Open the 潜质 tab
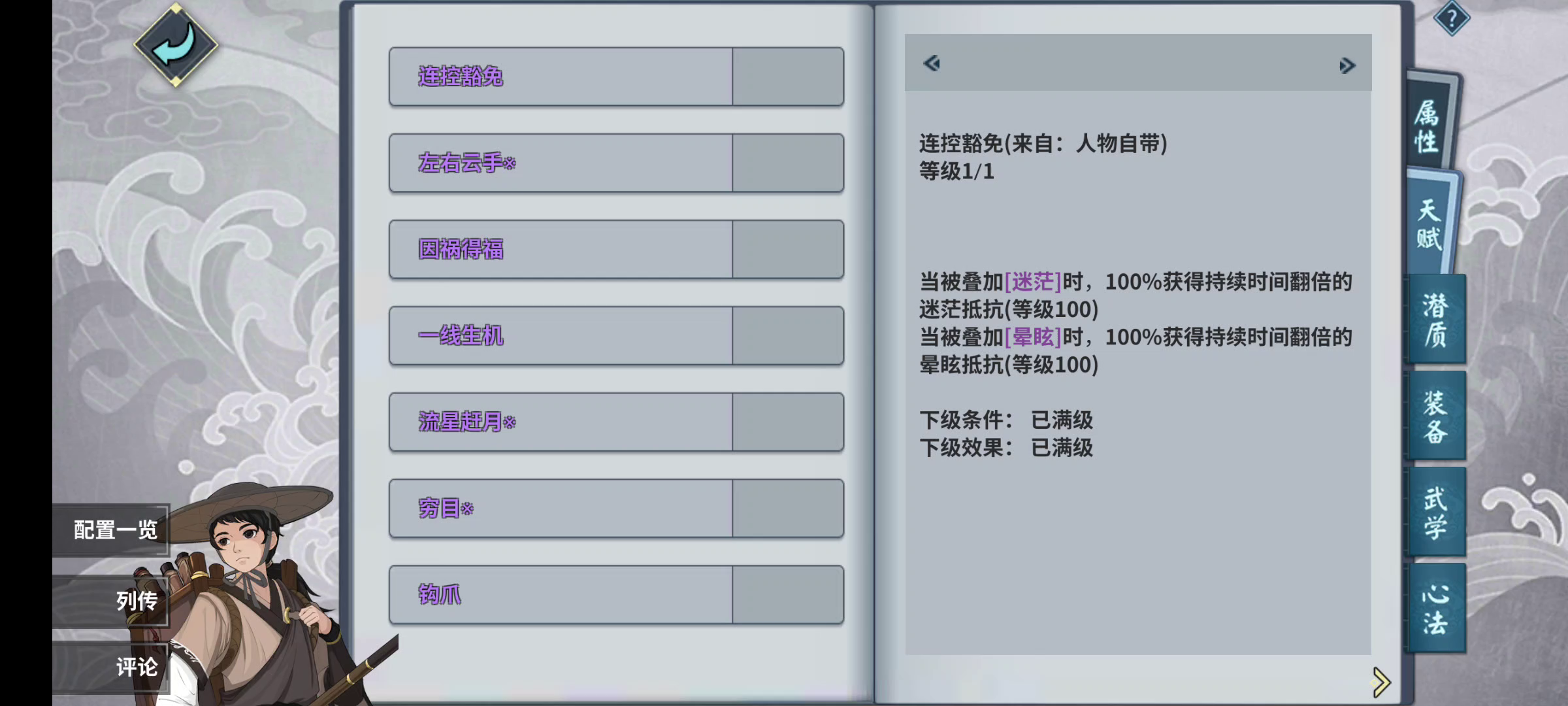Image resolution: width=1568 pixels, height=706 pixels. click(x=1435, y=319)
